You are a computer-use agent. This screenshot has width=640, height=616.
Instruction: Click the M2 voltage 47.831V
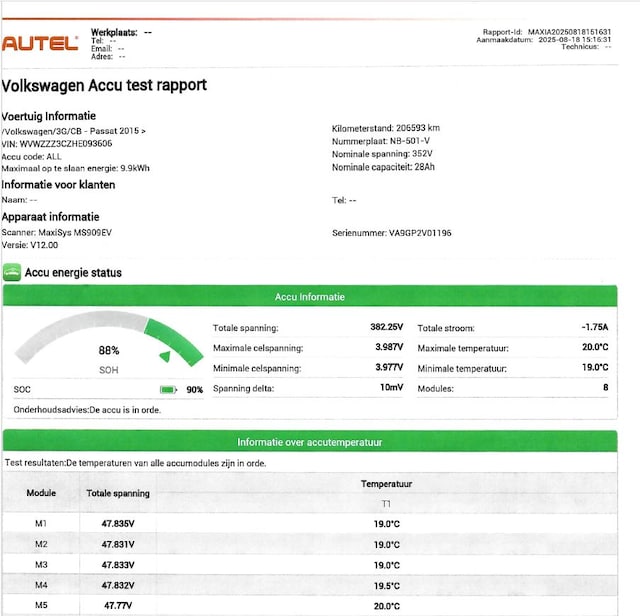[x=118, y=545]
